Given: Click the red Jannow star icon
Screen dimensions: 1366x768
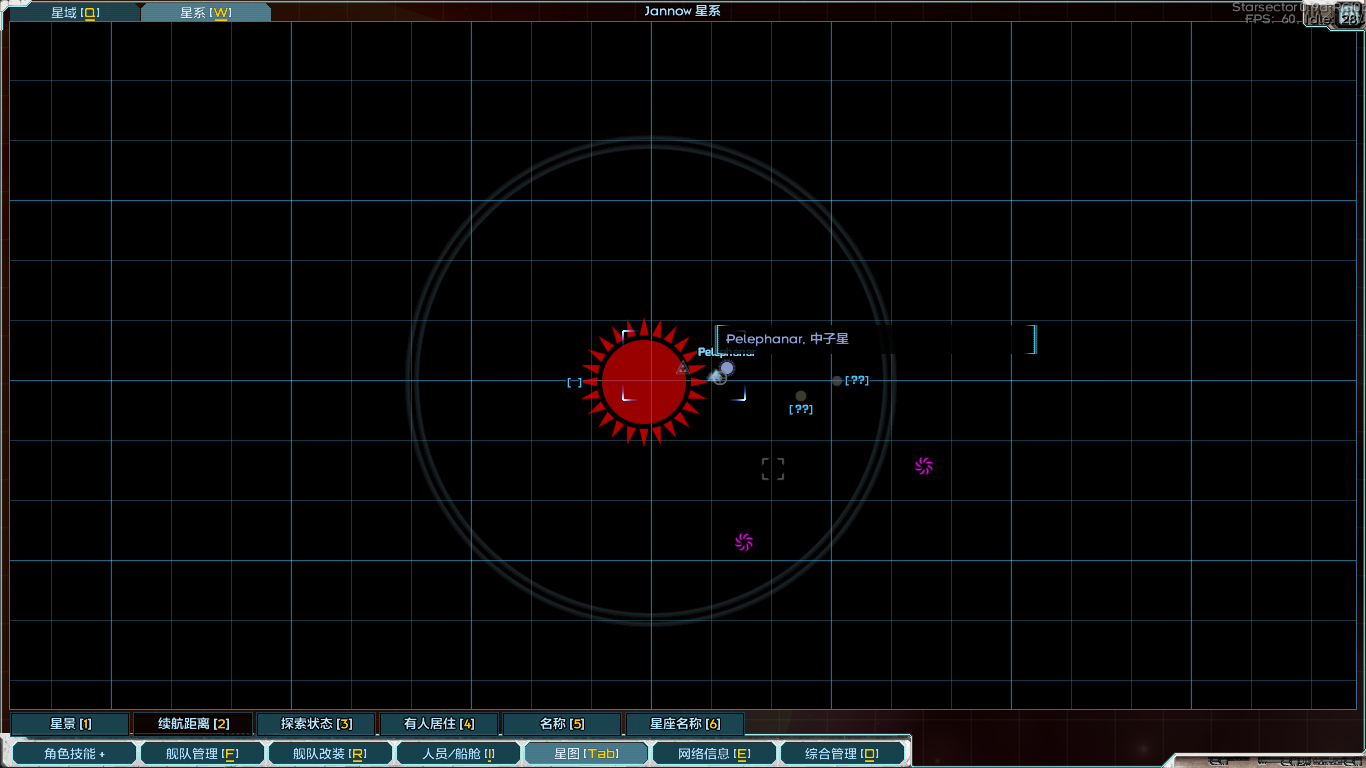Looking at the screenshot, I should tap(644, 381).
